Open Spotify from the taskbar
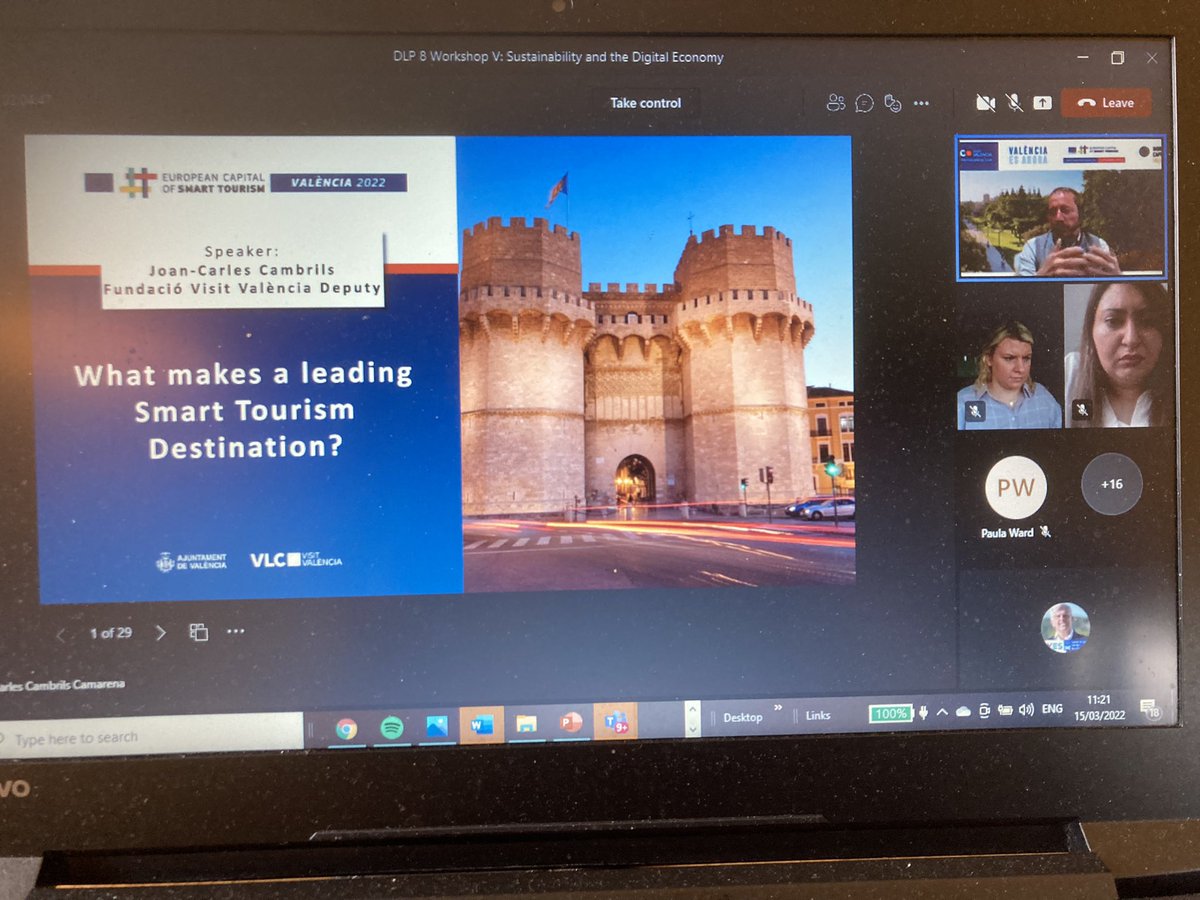Viewport: 1200px width, 900px height. pos(392,728)
